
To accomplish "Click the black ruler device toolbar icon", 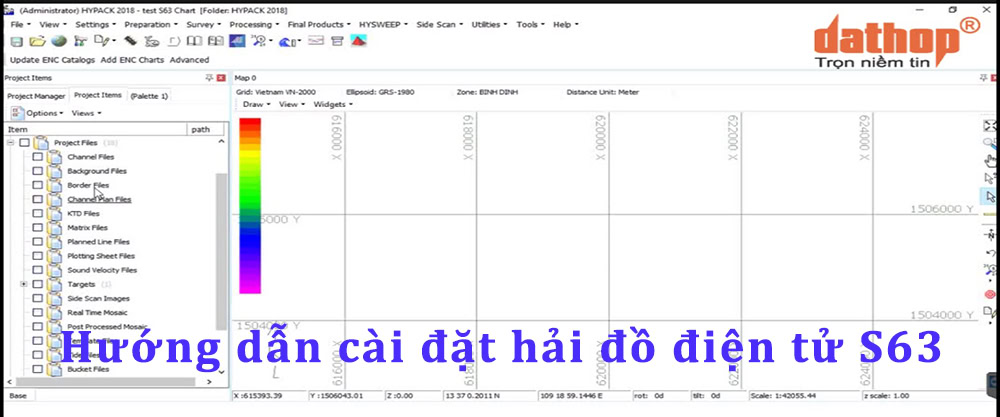I will [131, 41].
